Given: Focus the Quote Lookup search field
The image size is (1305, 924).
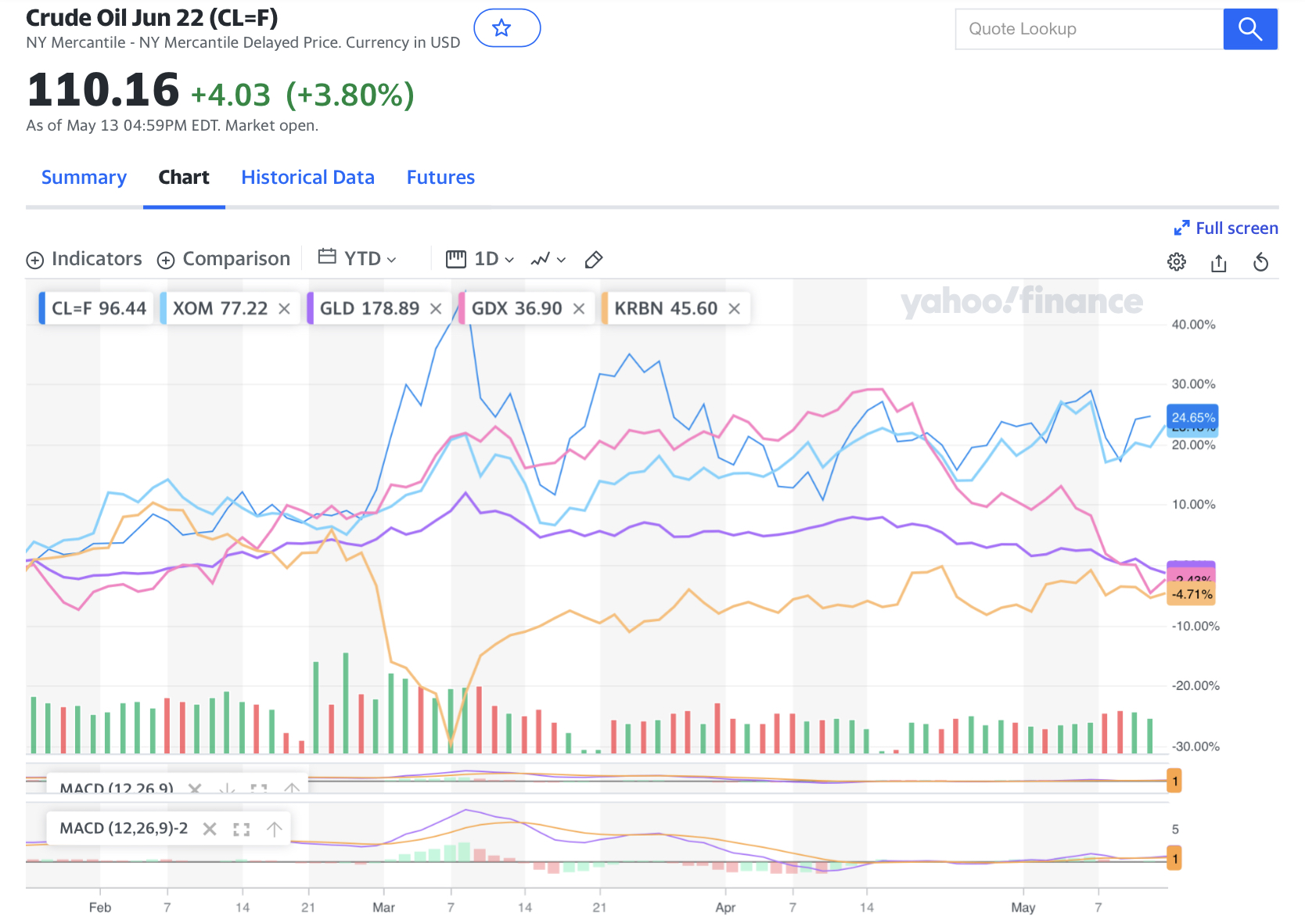Looking at the screenshot, I should (x=1088, y=30).
